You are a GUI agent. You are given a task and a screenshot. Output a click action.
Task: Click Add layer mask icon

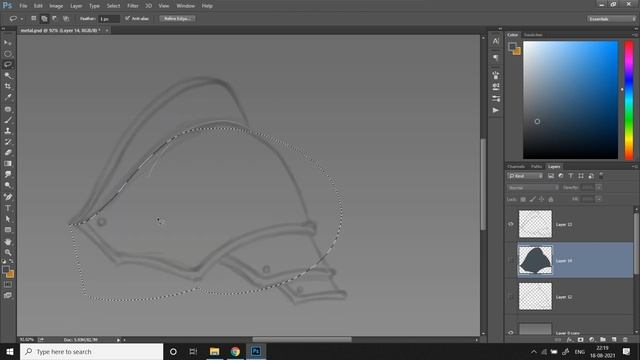point(580,340)
